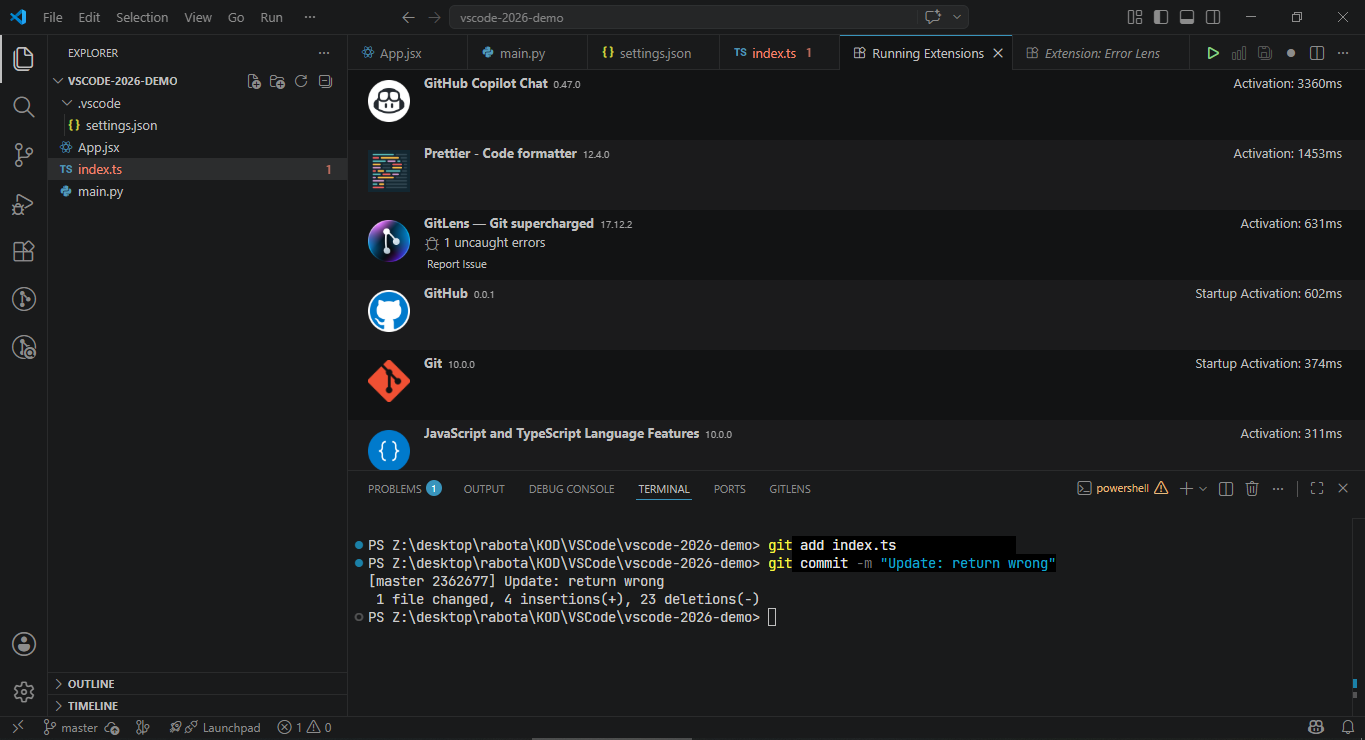Open the commit graph icon in status bar
The image size is (1365, 740).
[x=142, y=728]
